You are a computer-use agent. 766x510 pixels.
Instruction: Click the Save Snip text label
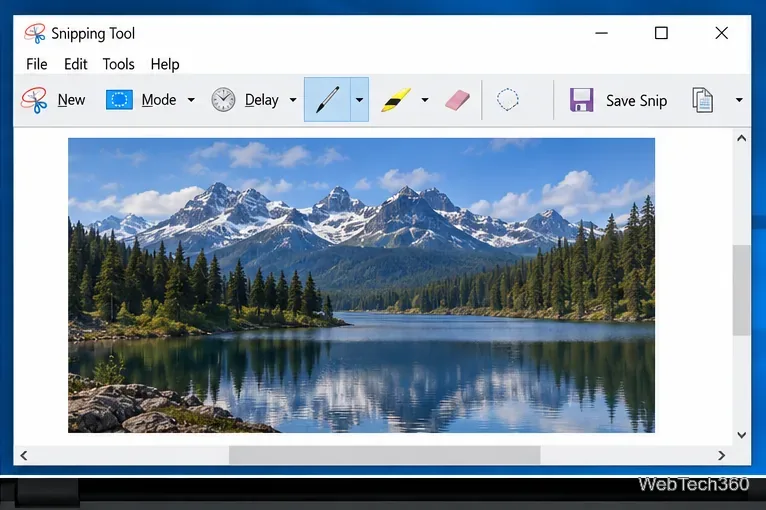click(x=637, y=101)
